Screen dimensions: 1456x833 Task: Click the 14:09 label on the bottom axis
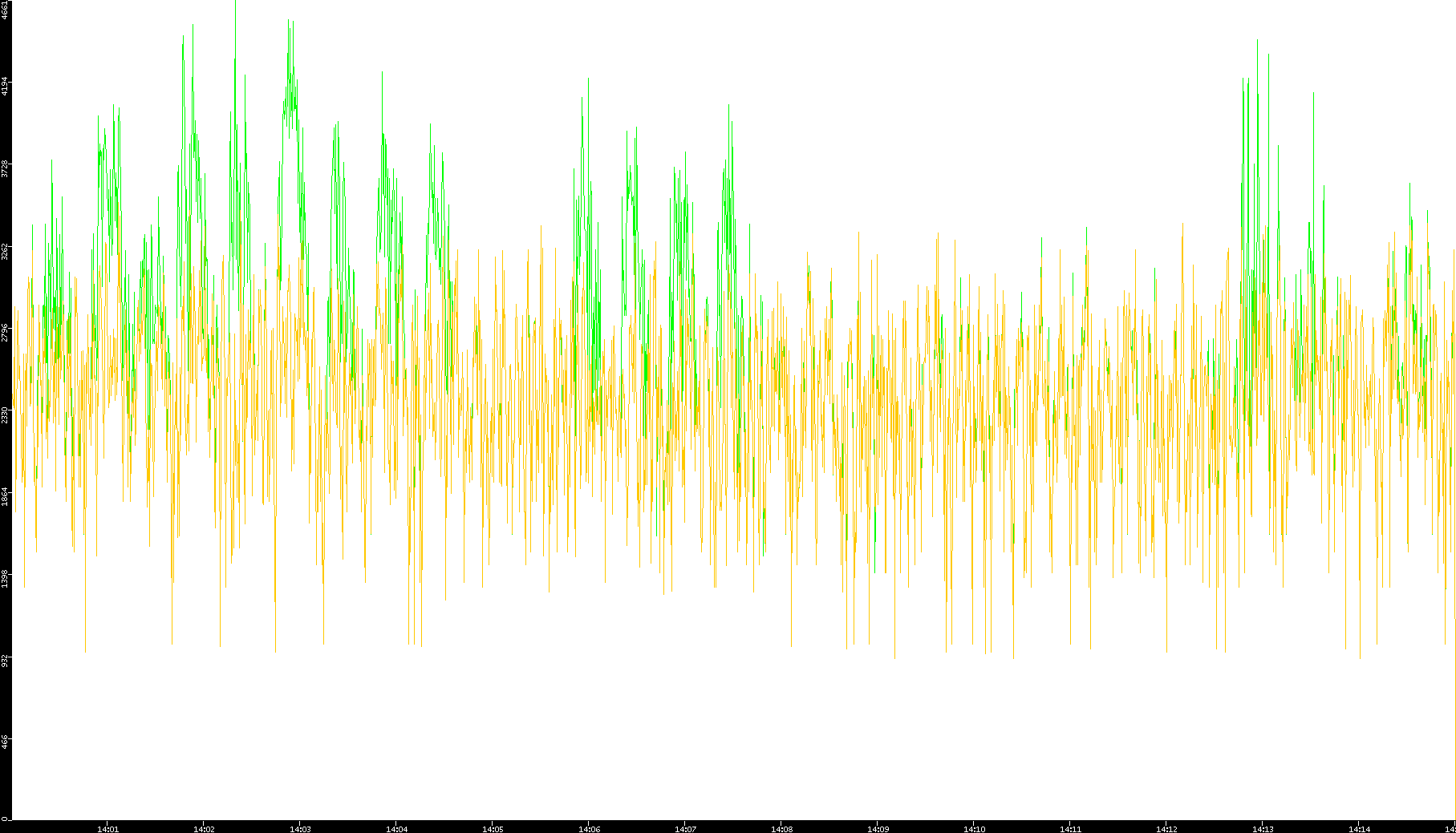click(878, 829)
